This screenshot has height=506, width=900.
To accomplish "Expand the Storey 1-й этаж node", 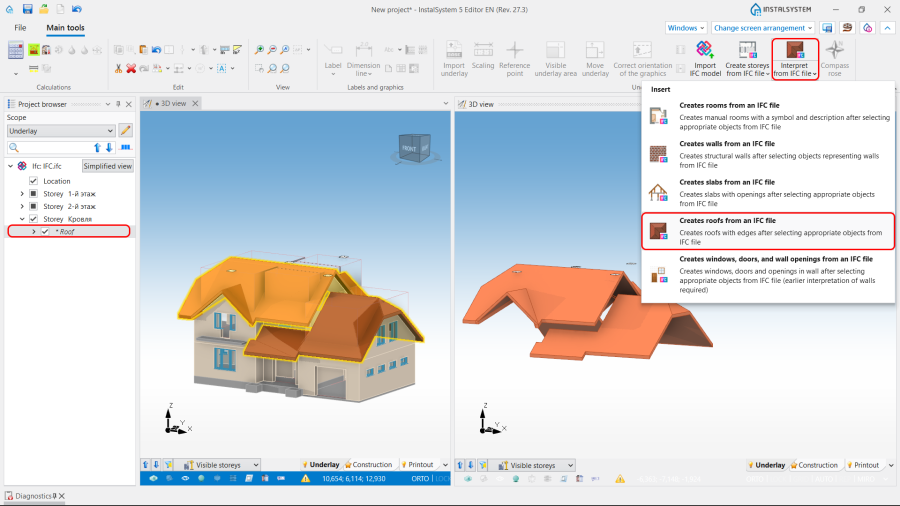I will pos(22,194).
